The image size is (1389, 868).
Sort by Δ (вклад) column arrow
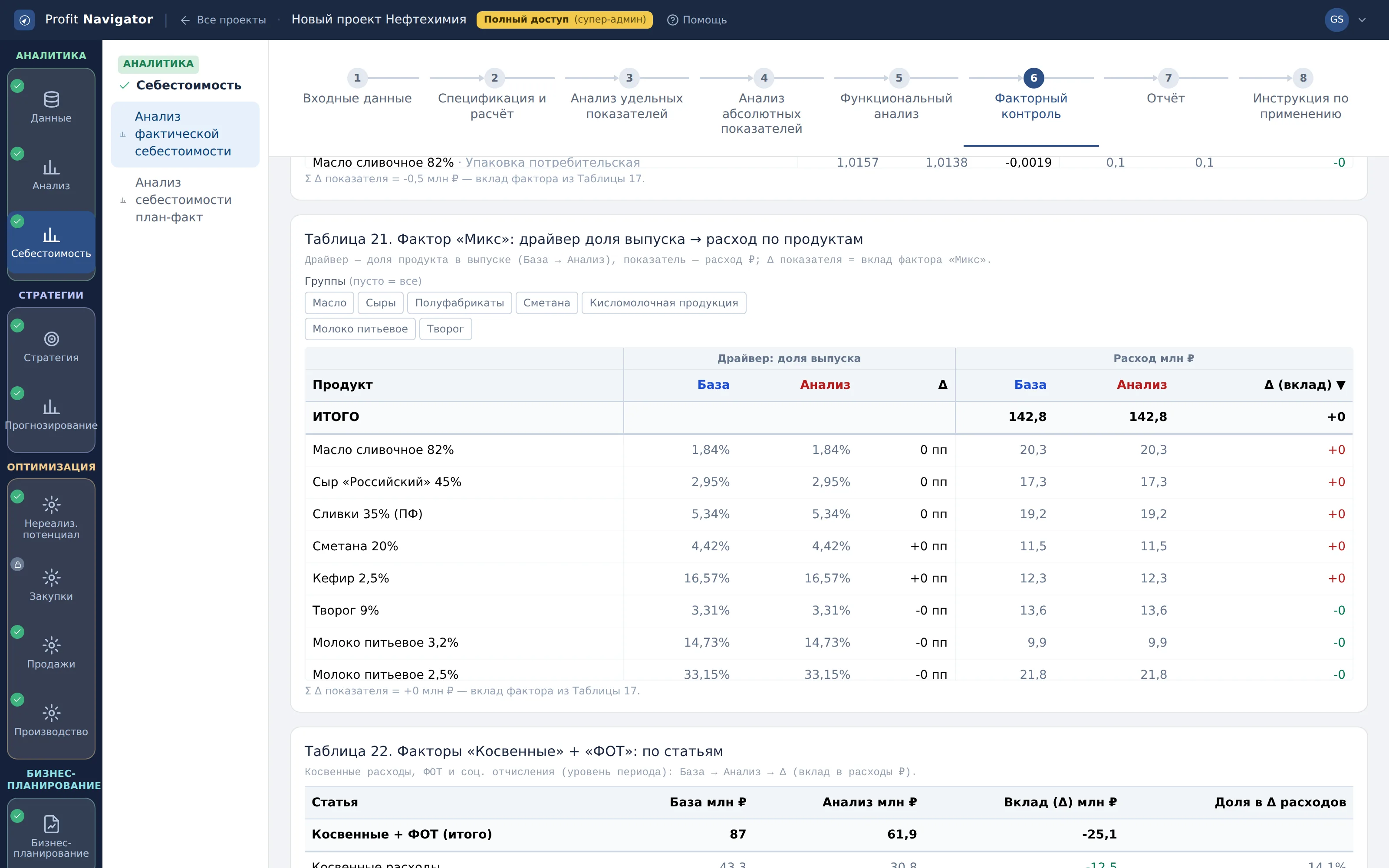point(1341,385)
